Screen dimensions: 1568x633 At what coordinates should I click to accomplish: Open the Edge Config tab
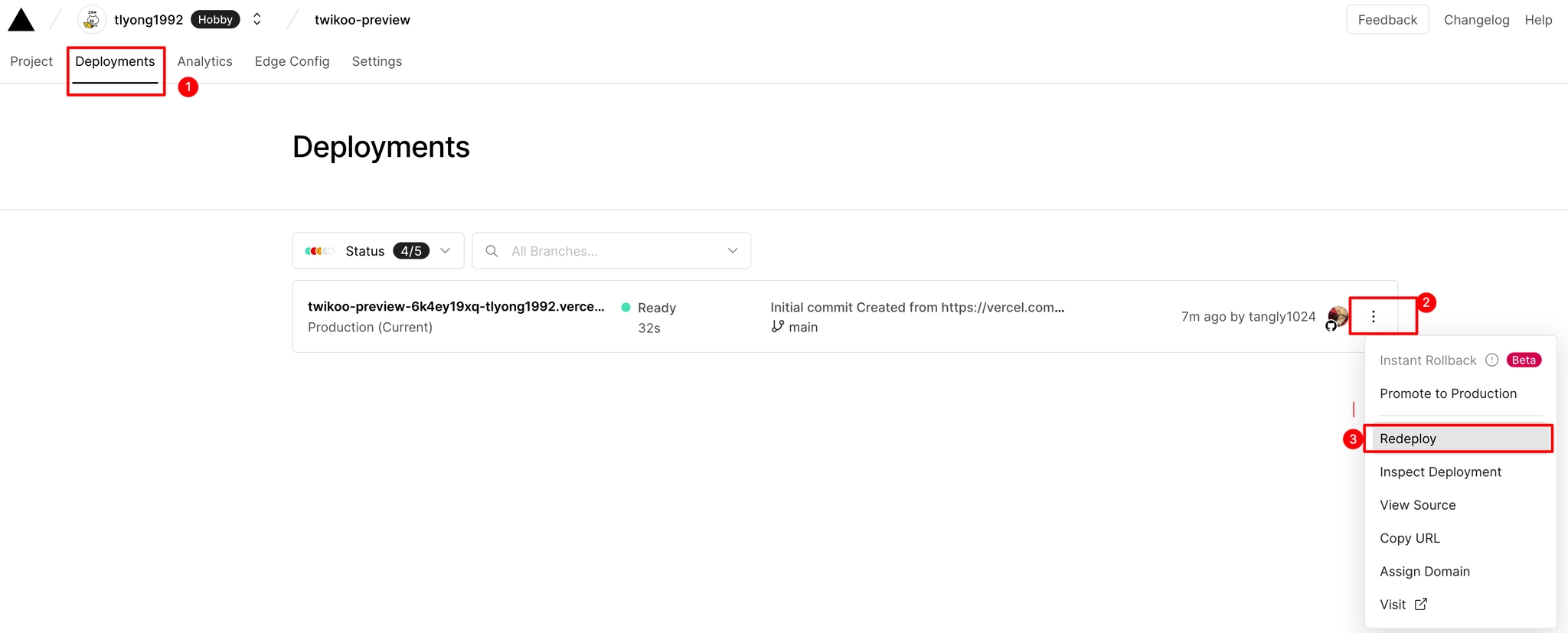point(292,61)
